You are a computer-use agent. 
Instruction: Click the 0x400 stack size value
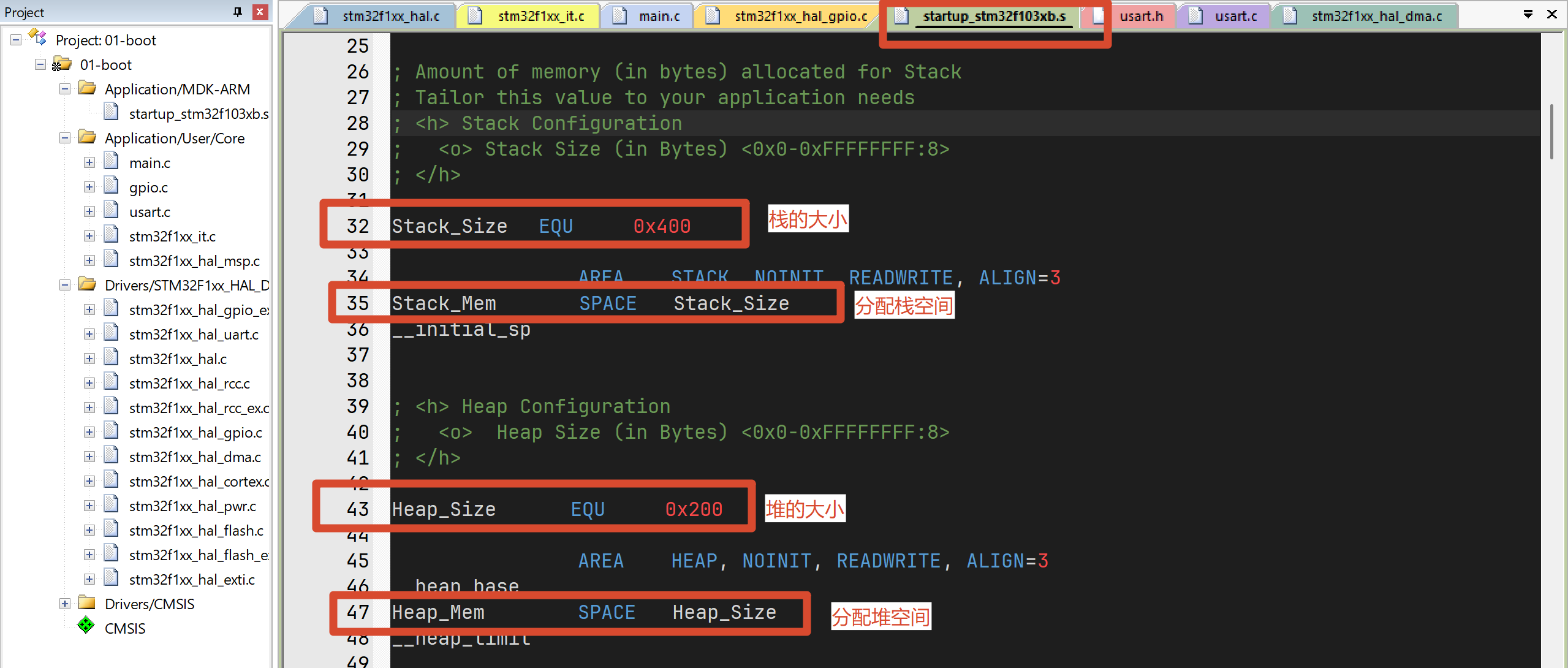[x=662, y=226]
